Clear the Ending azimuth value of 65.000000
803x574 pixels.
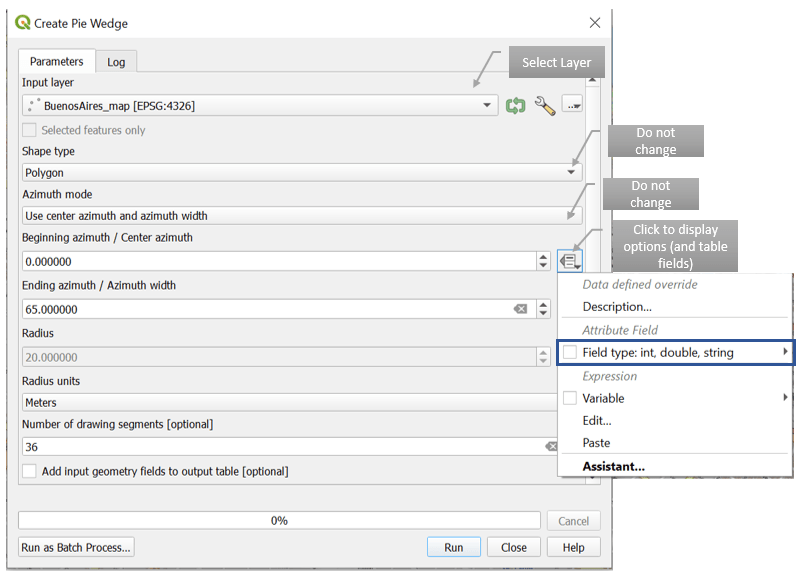click(x=520, y=309)
